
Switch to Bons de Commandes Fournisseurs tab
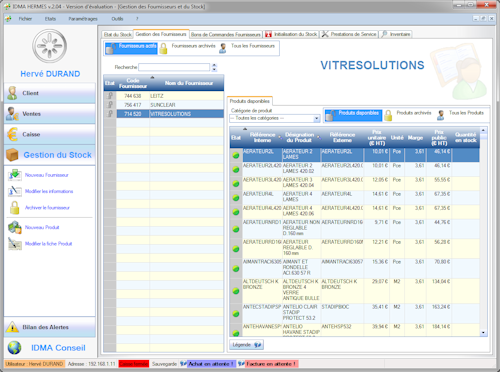226,34
